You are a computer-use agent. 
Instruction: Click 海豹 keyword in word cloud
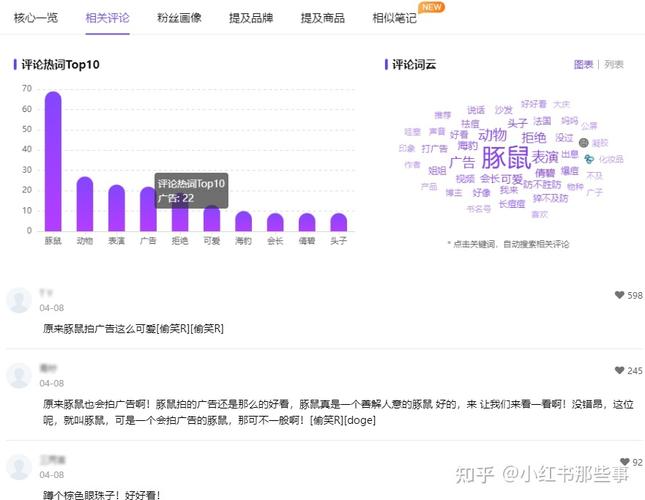point(468,146)
